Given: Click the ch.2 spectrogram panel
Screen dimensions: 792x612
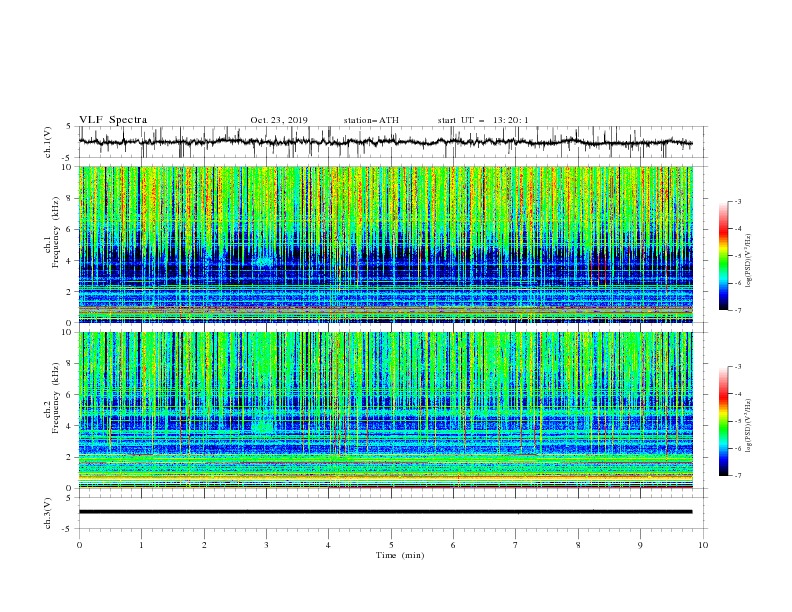Looking at the screenshot, I should click(385, 410).
